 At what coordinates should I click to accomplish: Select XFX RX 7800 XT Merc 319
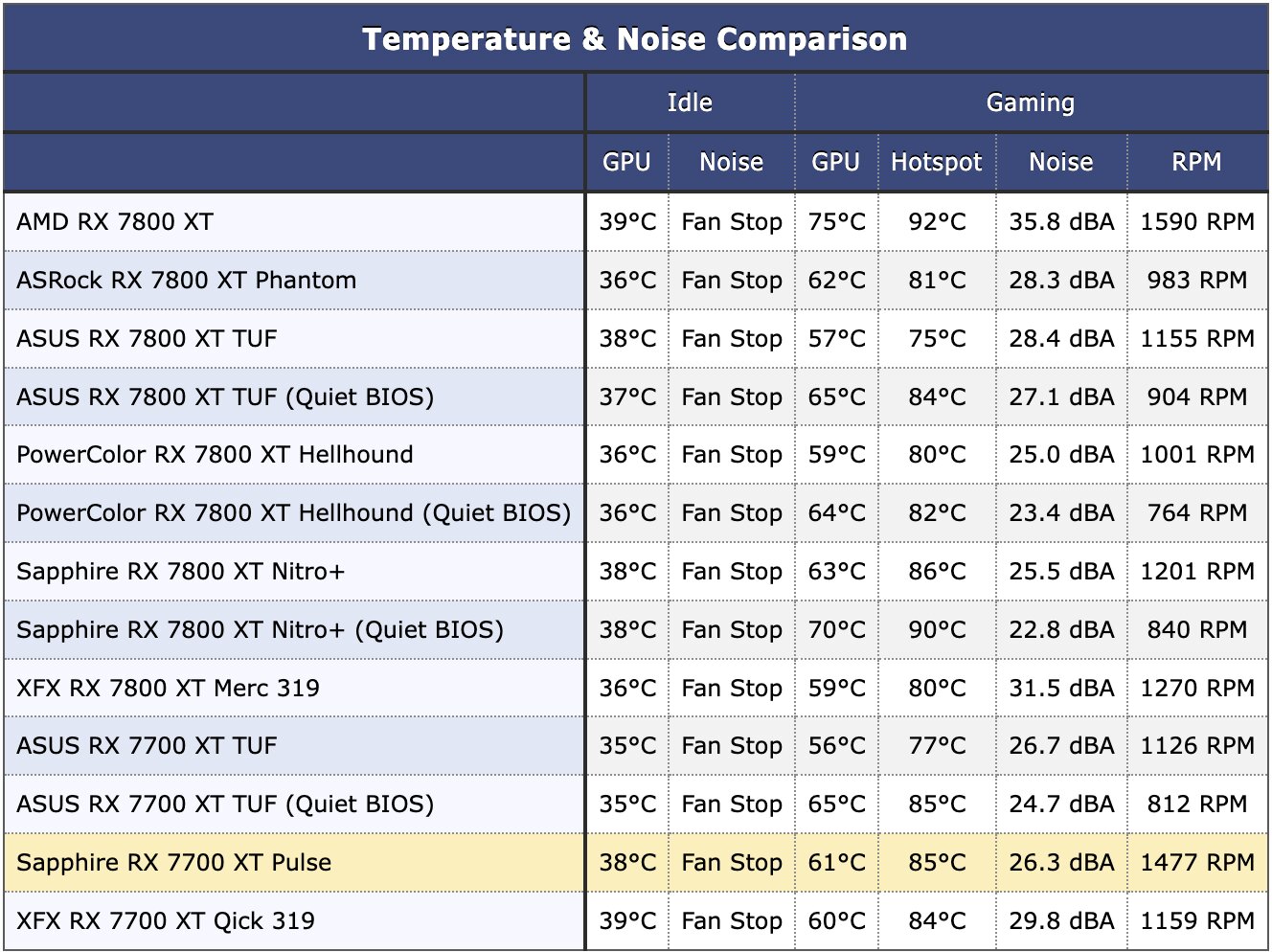(x=169, y=688)
